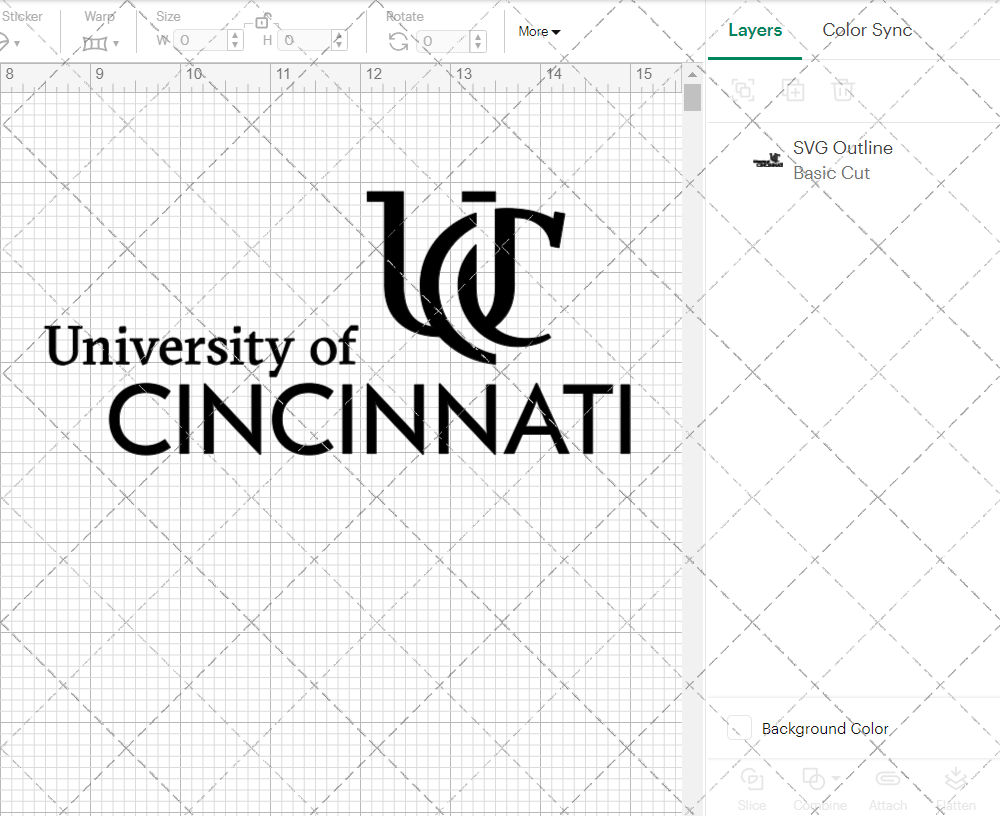
Task: Switch to the Color Sync tab
Action: [867, 30]
